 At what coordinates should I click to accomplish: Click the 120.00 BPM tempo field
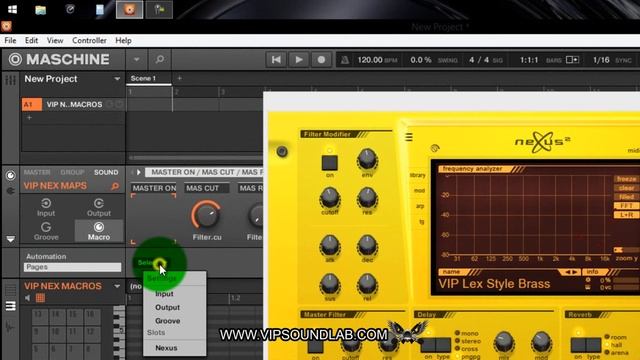377,60
